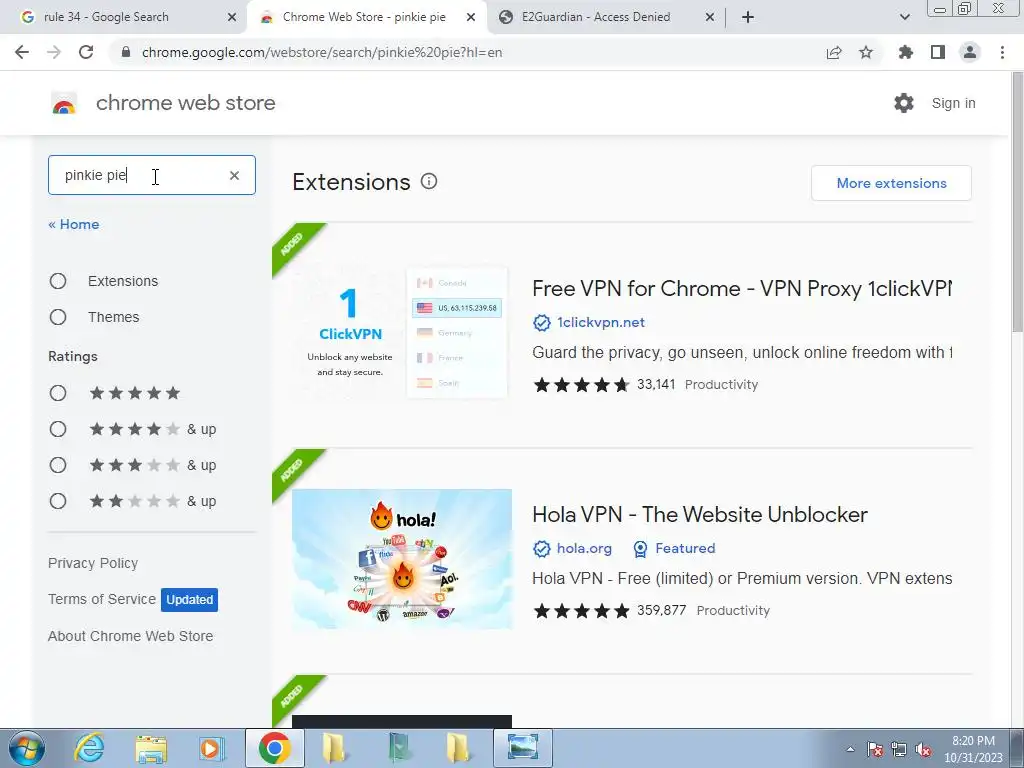Open Hola VPN - The Website Unblocker title

click(700, 515)
